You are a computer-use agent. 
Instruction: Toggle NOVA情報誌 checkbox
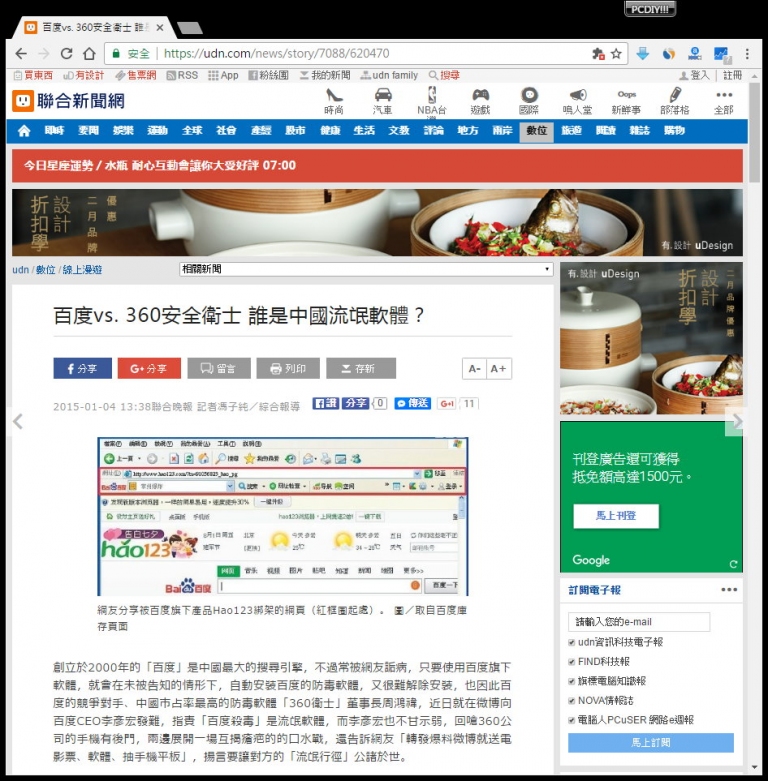click(572, 701)
